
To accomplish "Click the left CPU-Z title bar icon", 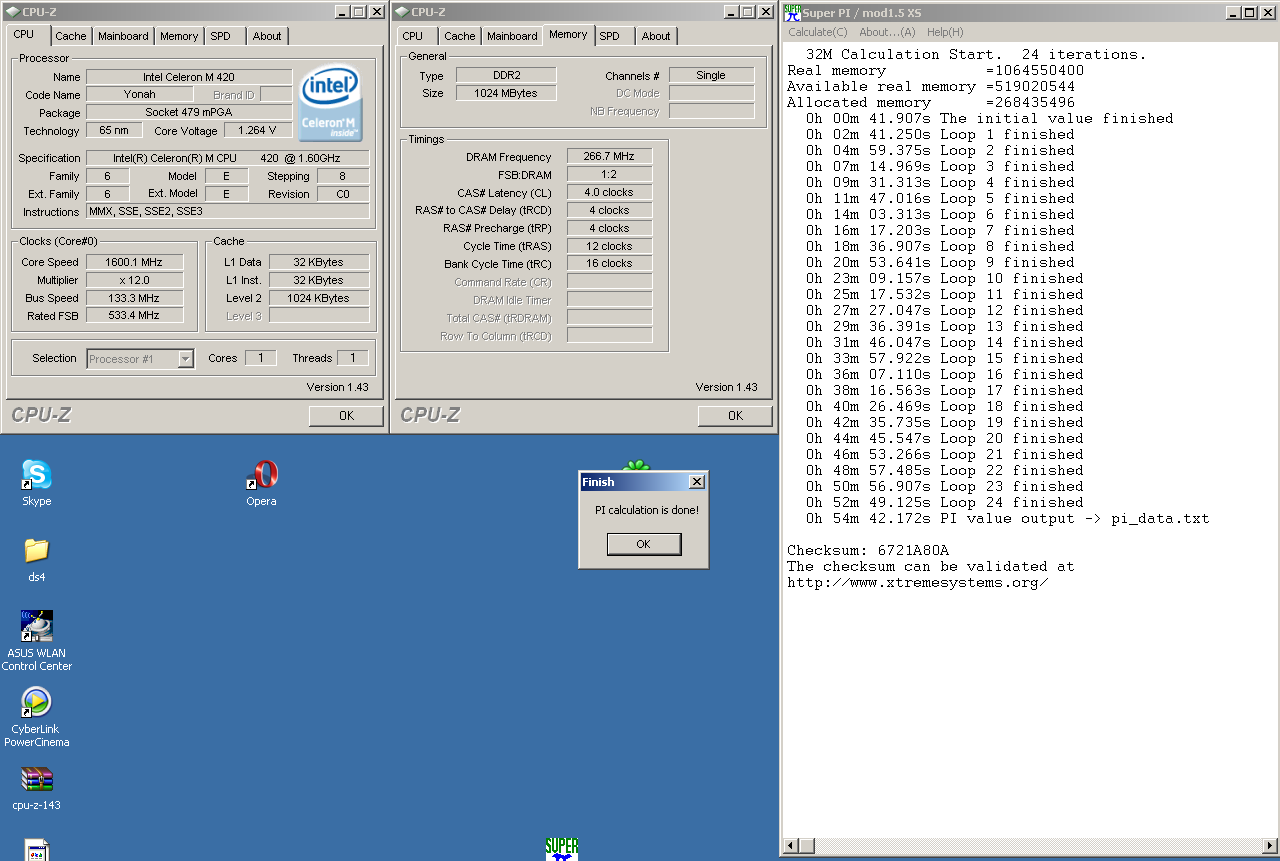I will 12,12.
